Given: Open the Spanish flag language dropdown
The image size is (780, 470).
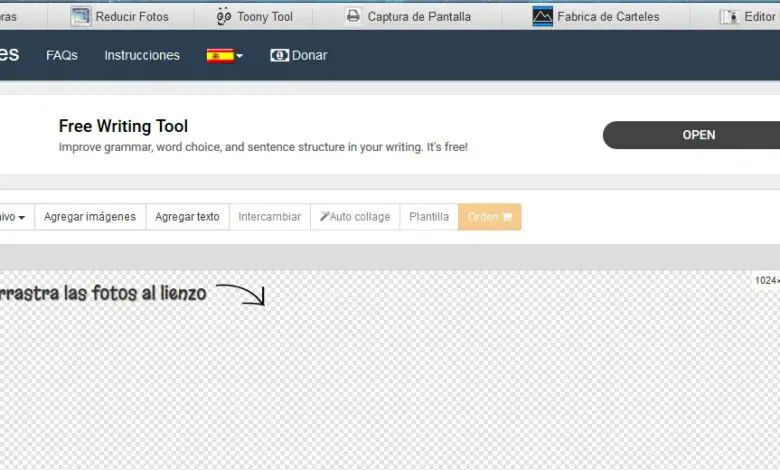Looking at the screenshot, I should 224,56.
